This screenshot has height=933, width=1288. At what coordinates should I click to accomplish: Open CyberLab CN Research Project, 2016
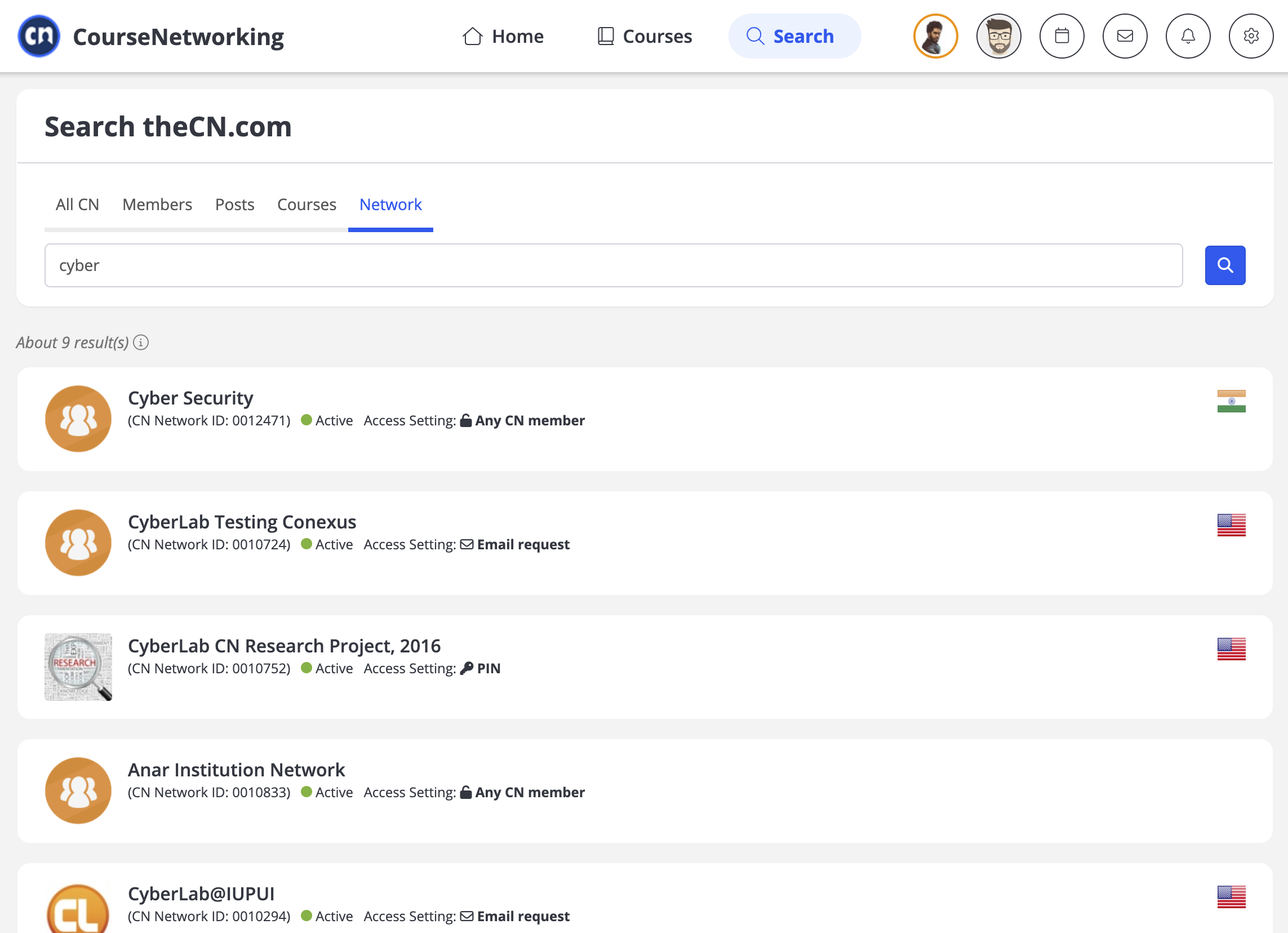pos(284,646)
